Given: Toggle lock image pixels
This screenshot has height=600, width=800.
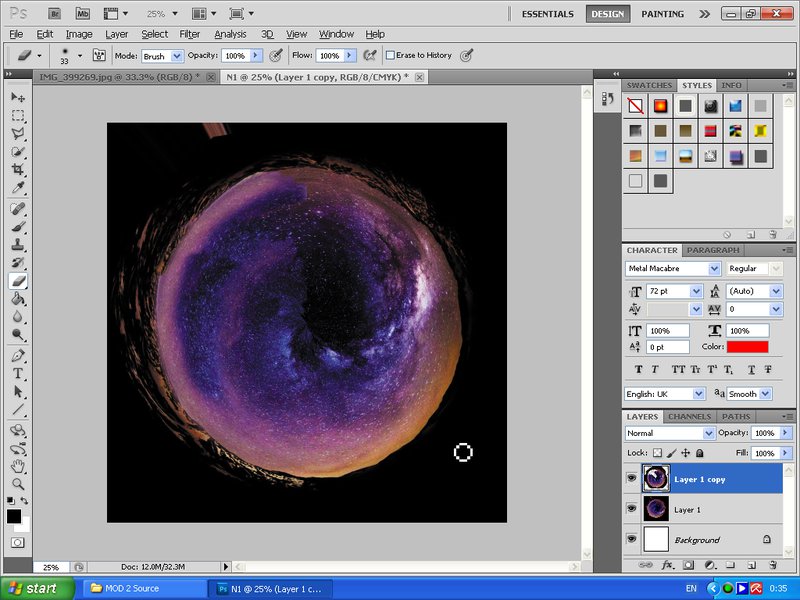Looking at the screenshot, I should click(672, 453).
